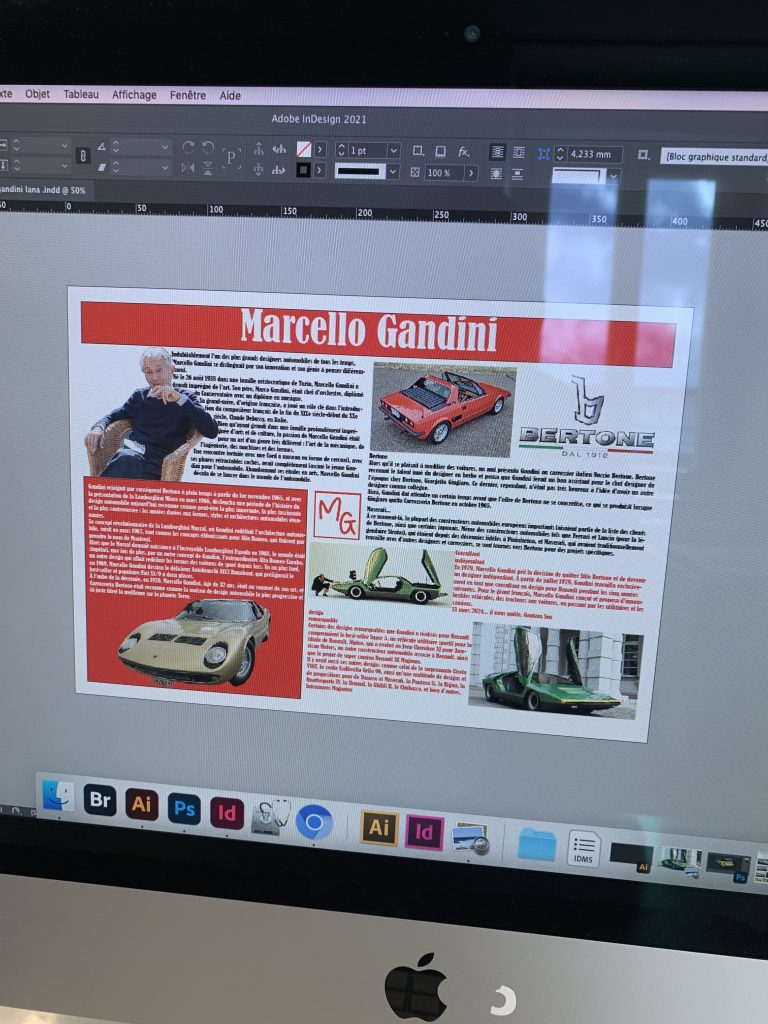The image size is (768, 1024).
Task: Open the Fenêtre menu
Action: (187, 95)
